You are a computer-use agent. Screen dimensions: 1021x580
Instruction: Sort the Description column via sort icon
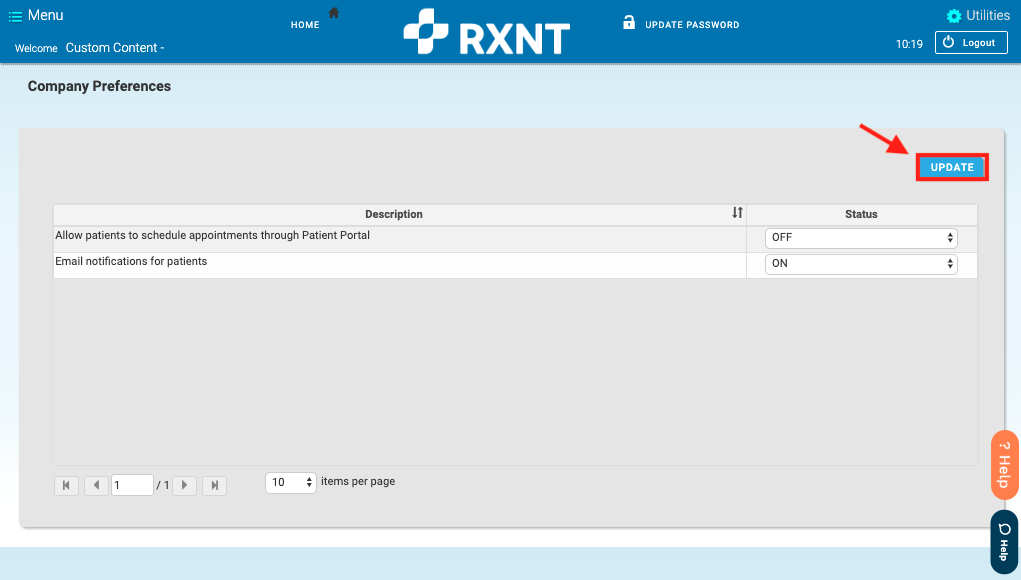click(737, 213)
